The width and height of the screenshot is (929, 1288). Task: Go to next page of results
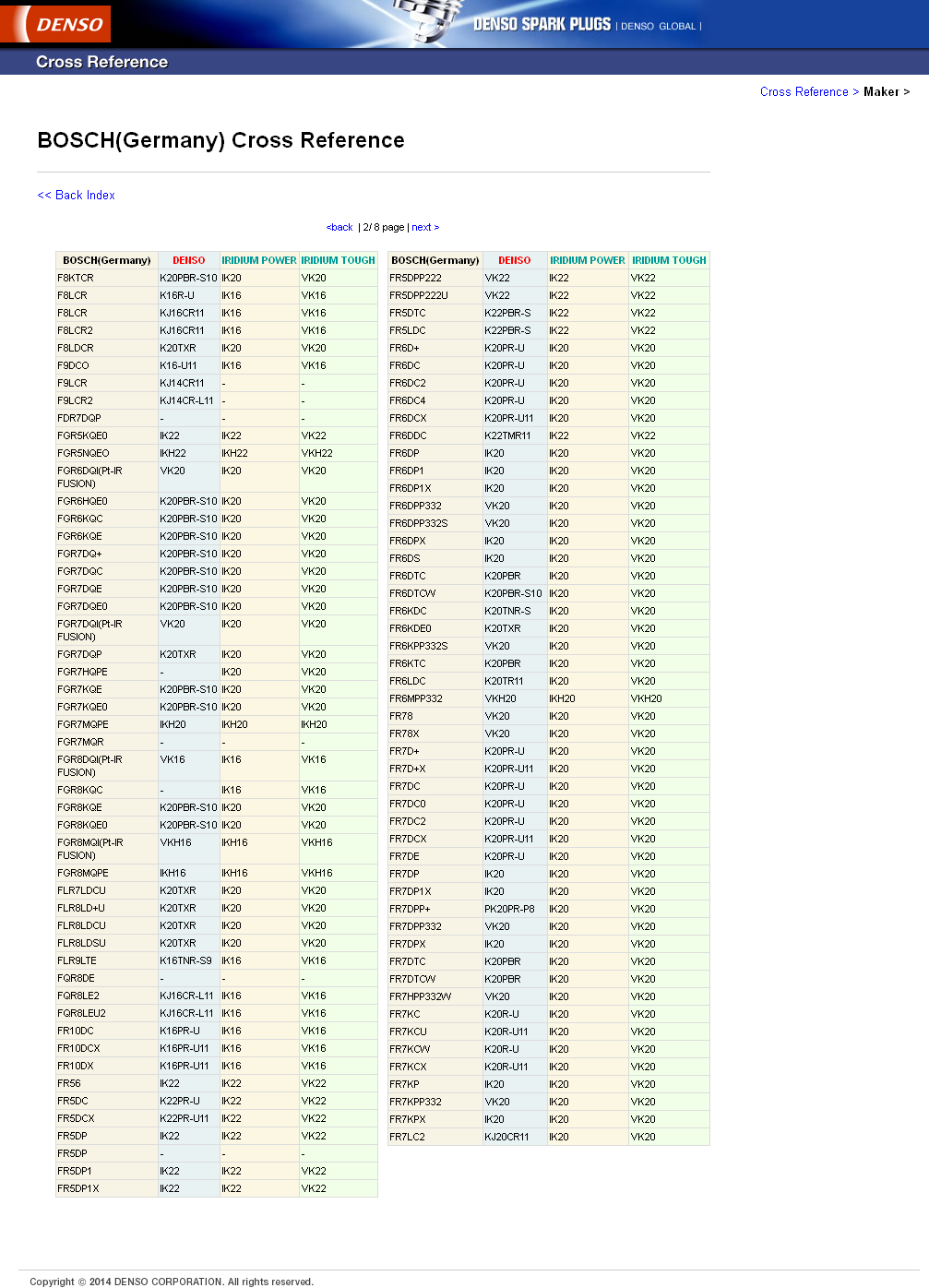[422, 227]
